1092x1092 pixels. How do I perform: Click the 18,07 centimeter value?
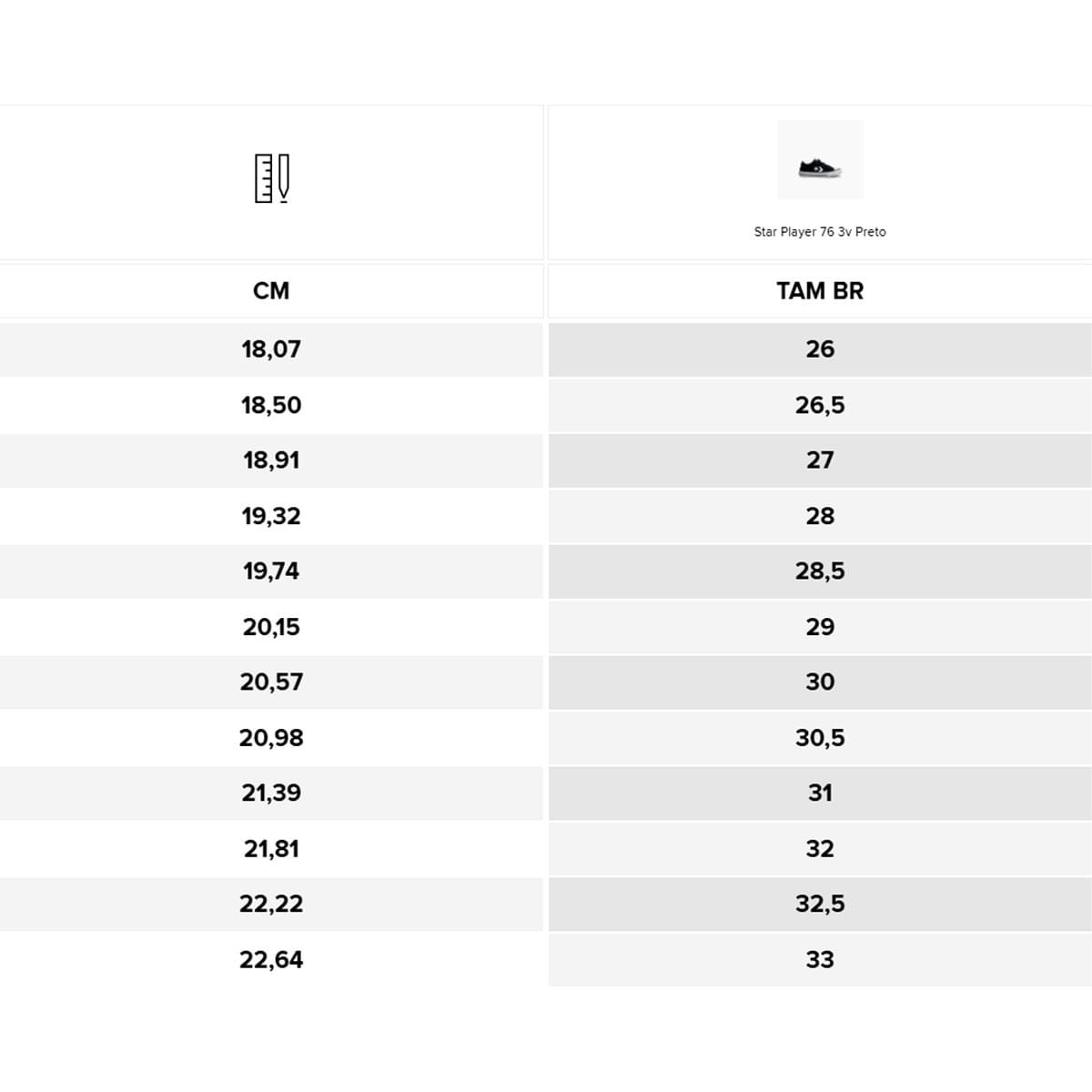tap(271, 349)
